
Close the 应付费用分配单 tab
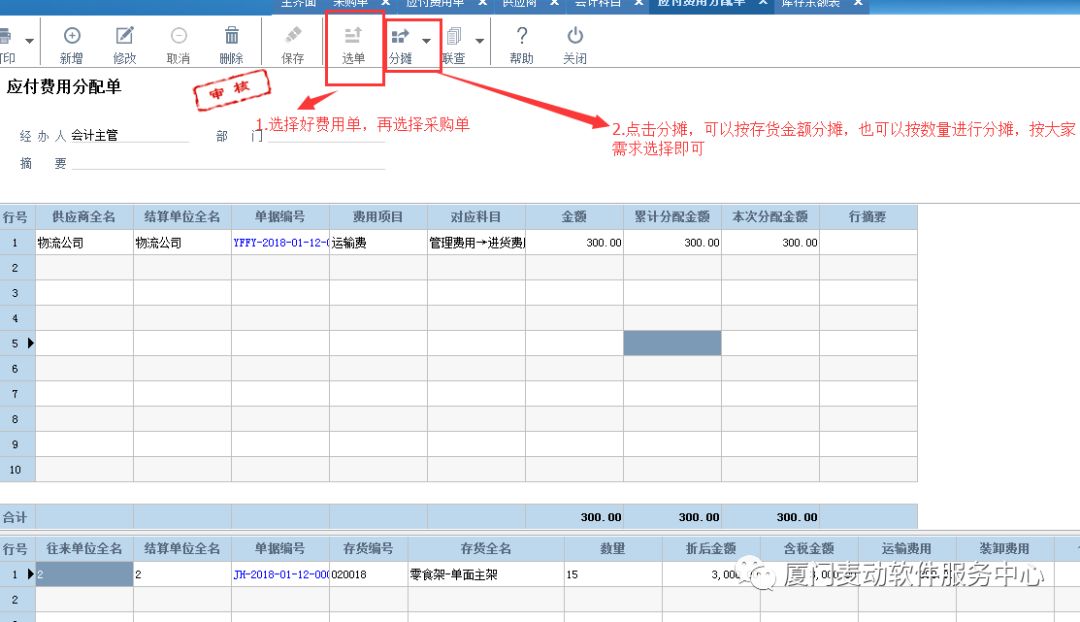pyautogui.click(x=763, y=3)
